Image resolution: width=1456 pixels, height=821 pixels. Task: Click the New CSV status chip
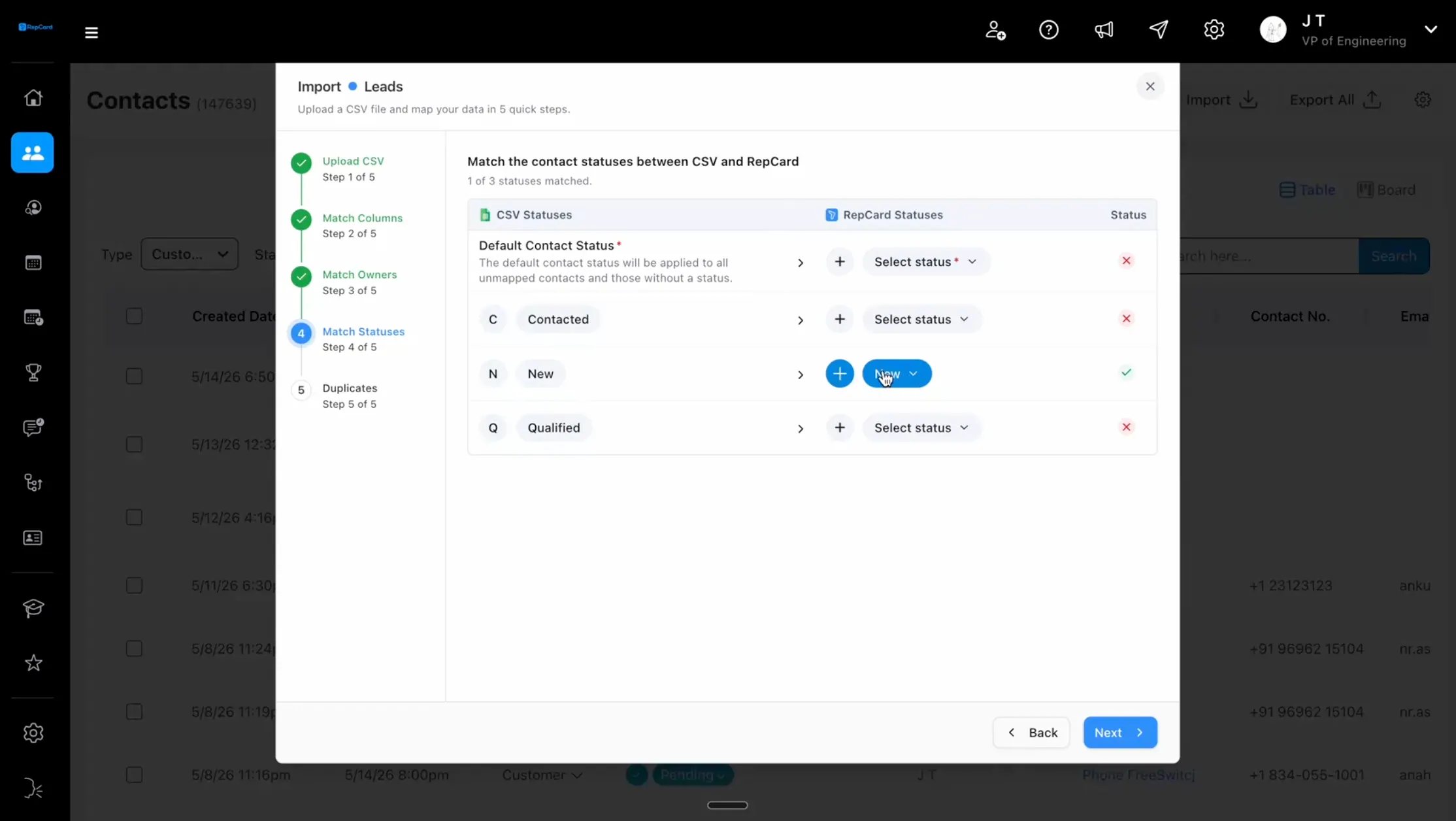(540, 374)
